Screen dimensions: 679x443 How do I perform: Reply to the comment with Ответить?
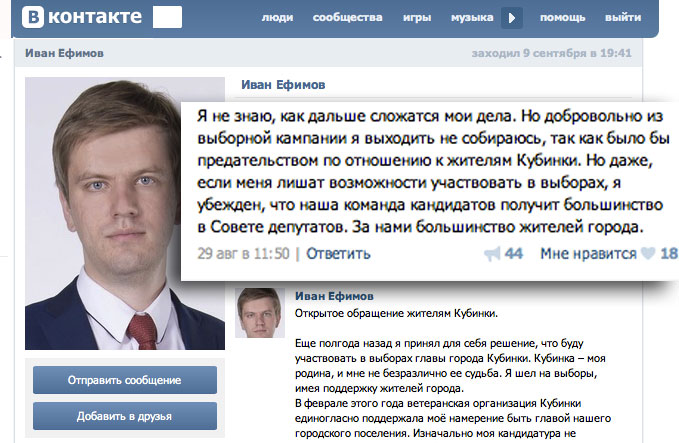[338, 254]
